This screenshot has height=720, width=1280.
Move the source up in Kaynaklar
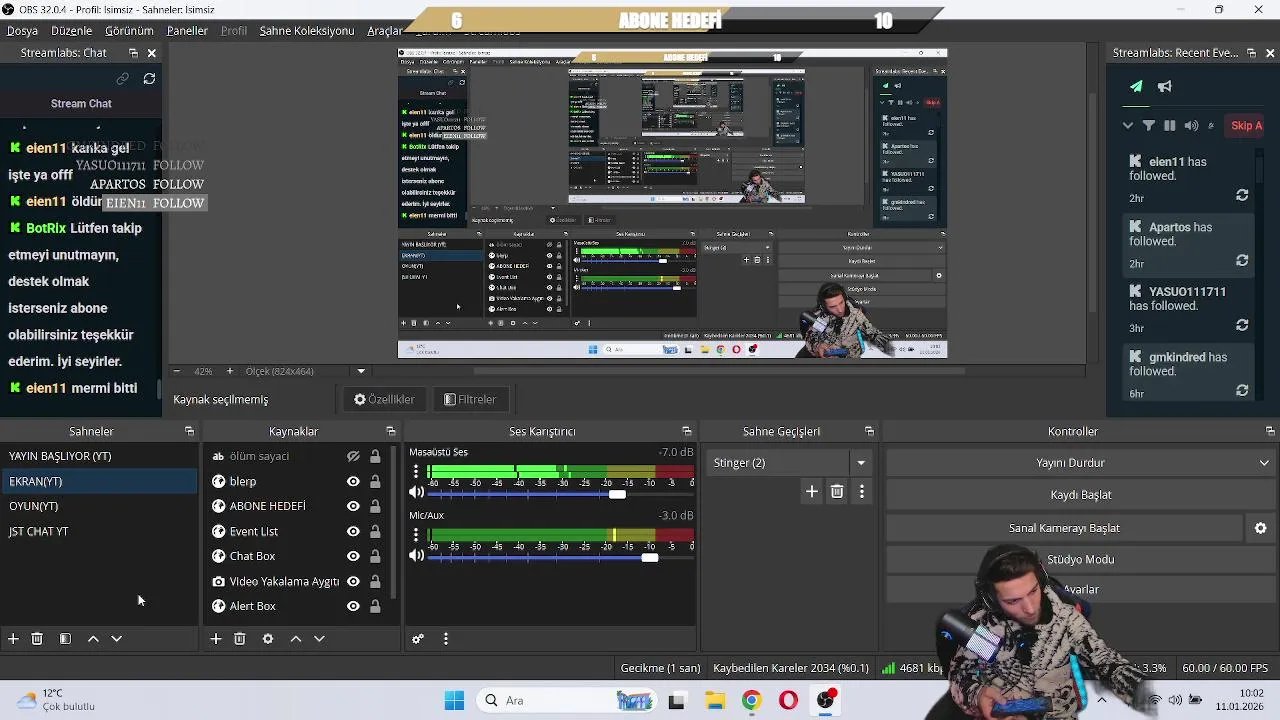(x=296, y=639)
